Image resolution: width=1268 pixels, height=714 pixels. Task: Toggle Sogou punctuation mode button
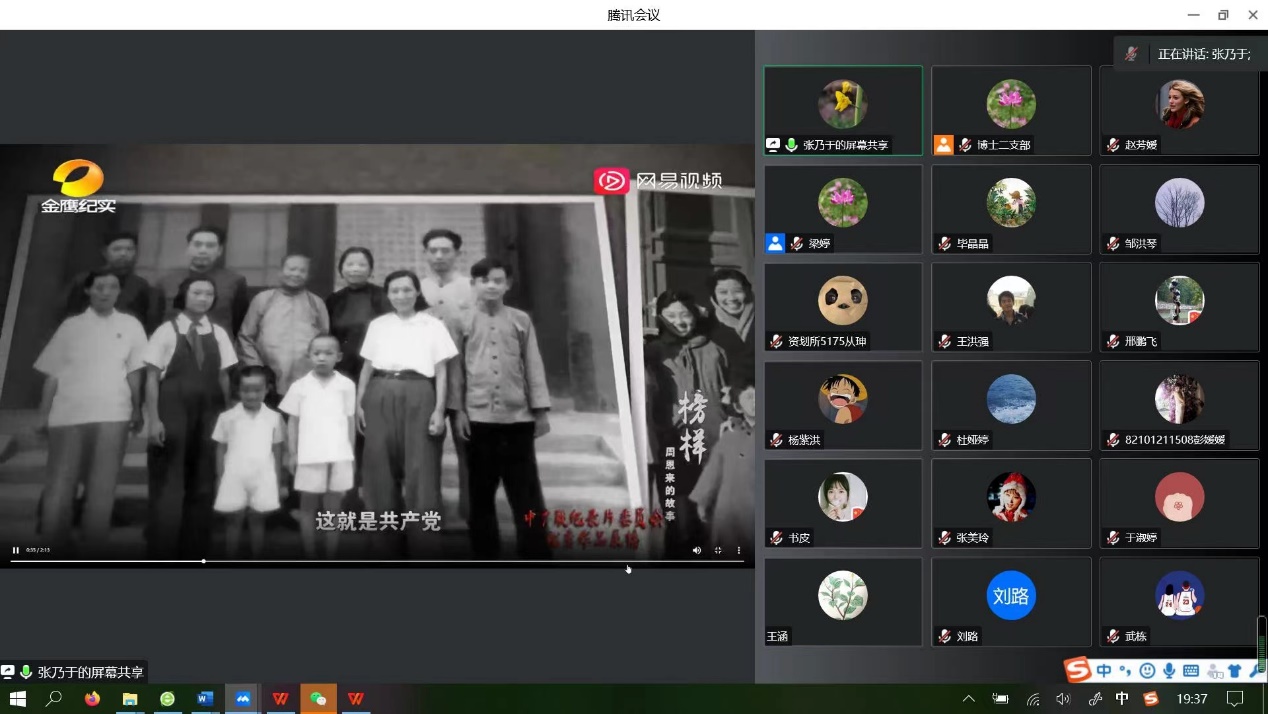click(x=1125, y=670)
